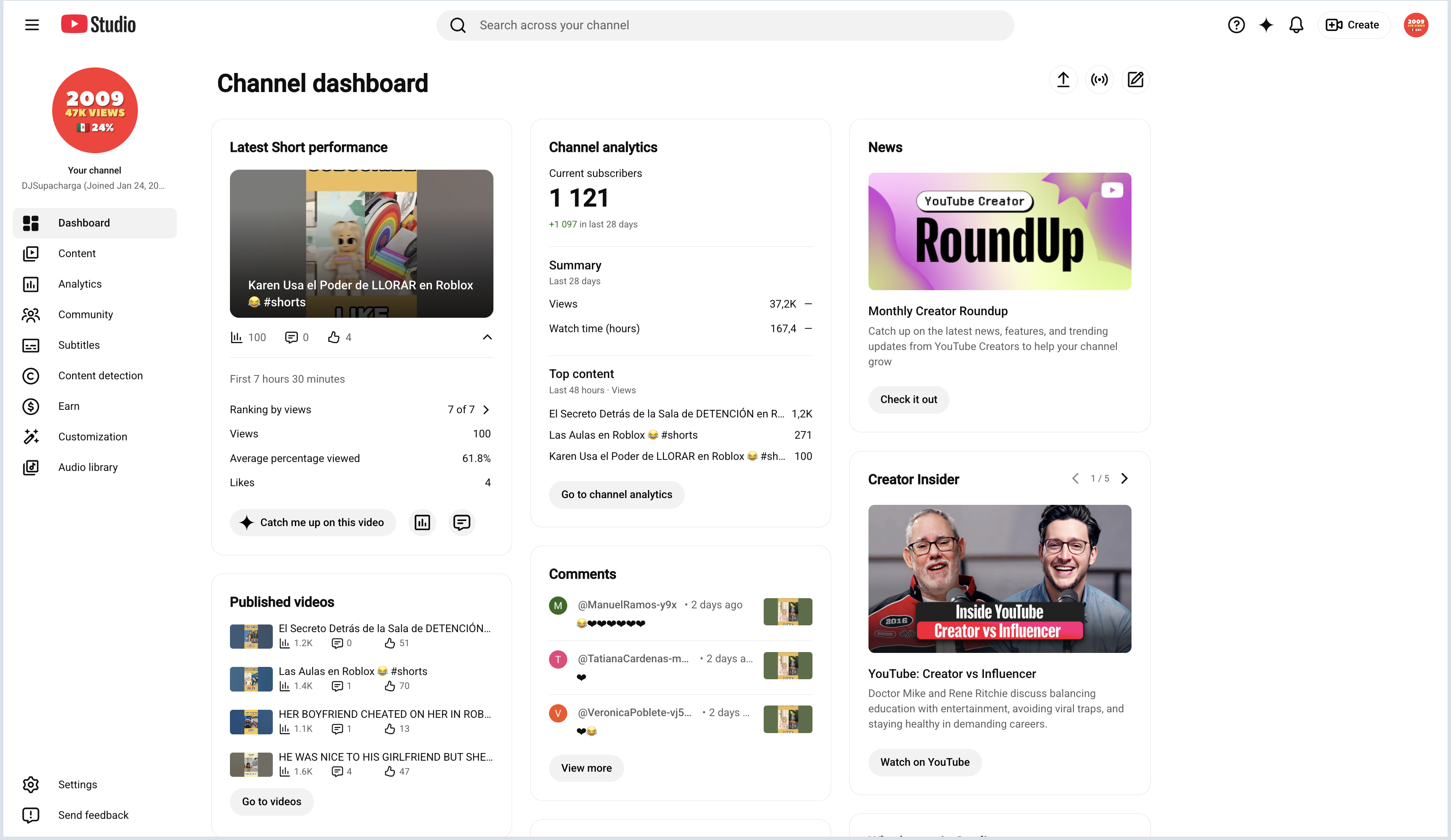Click the comments icon under latest Short thumbnail
The width and height of the screenshot is (1451, 840).
[291, 337]
